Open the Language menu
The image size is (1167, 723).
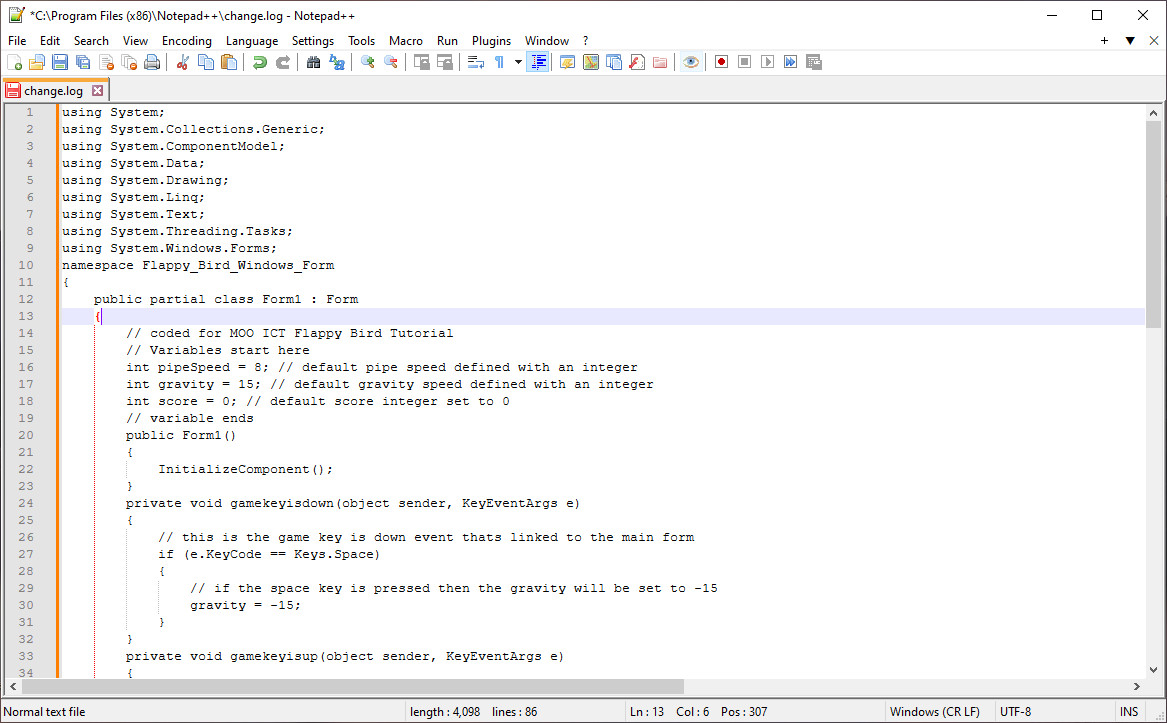coord(252,41)
